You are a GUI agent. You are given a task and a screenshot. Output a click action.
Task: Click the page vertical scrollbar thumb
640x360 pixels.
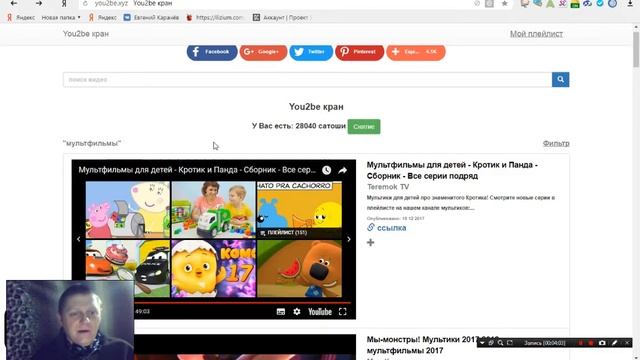click(636, 49)
